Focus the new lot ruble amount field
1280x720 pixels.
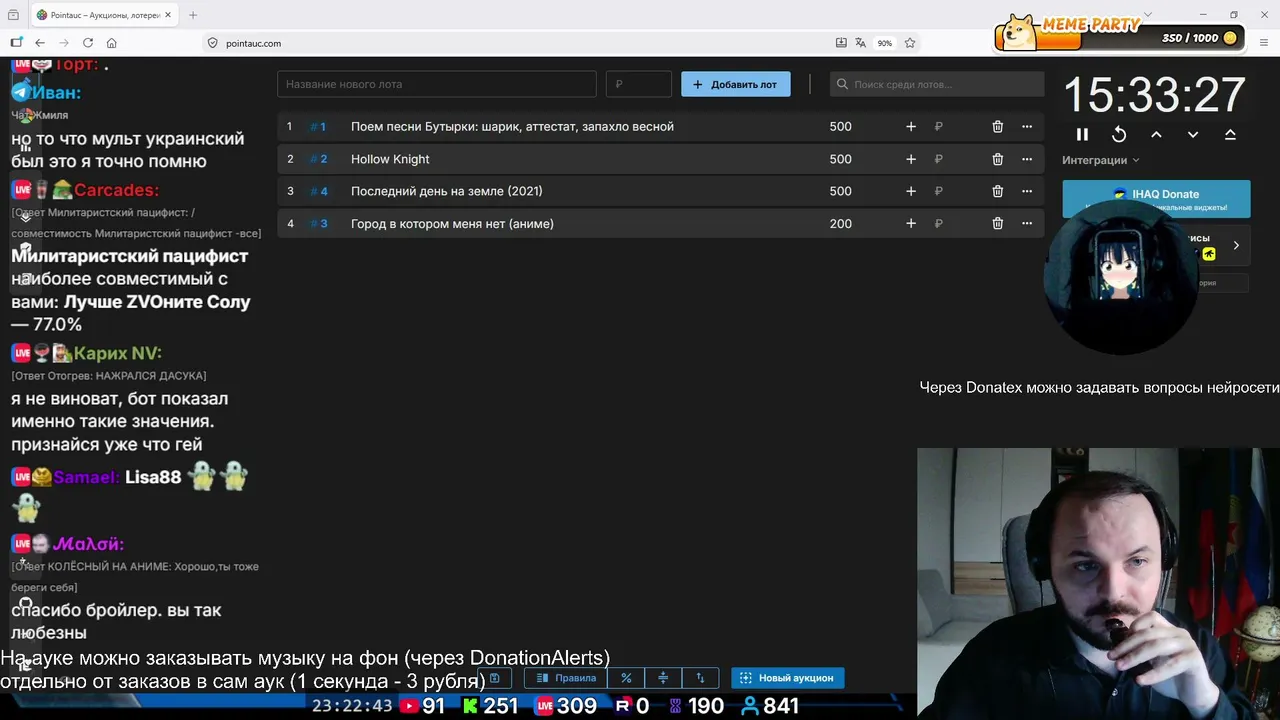point(638,84)
